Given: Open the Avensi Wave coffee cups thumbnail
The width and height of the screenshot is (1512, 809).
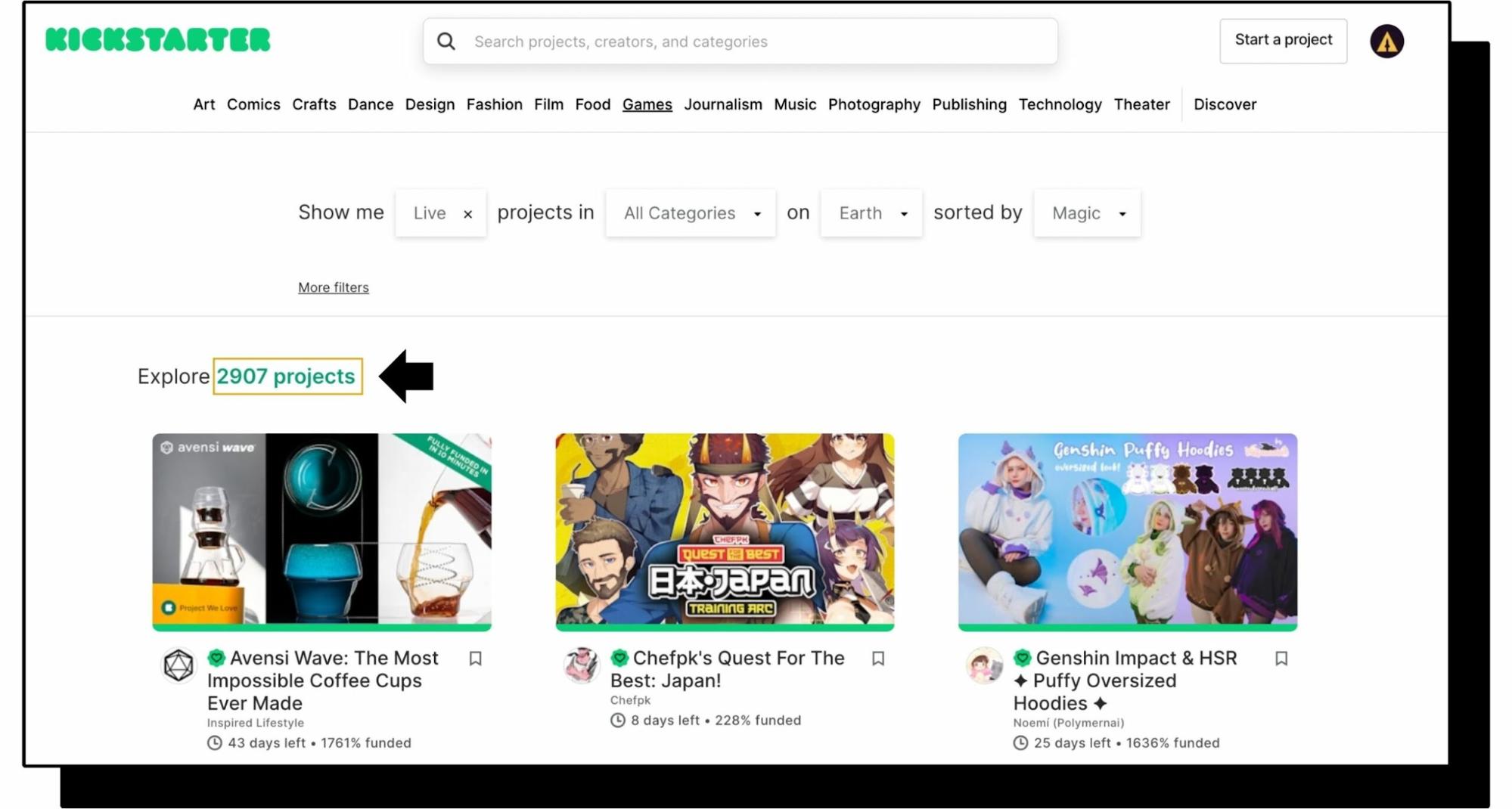Looking at the screenshot, I should tap(321, 528).
